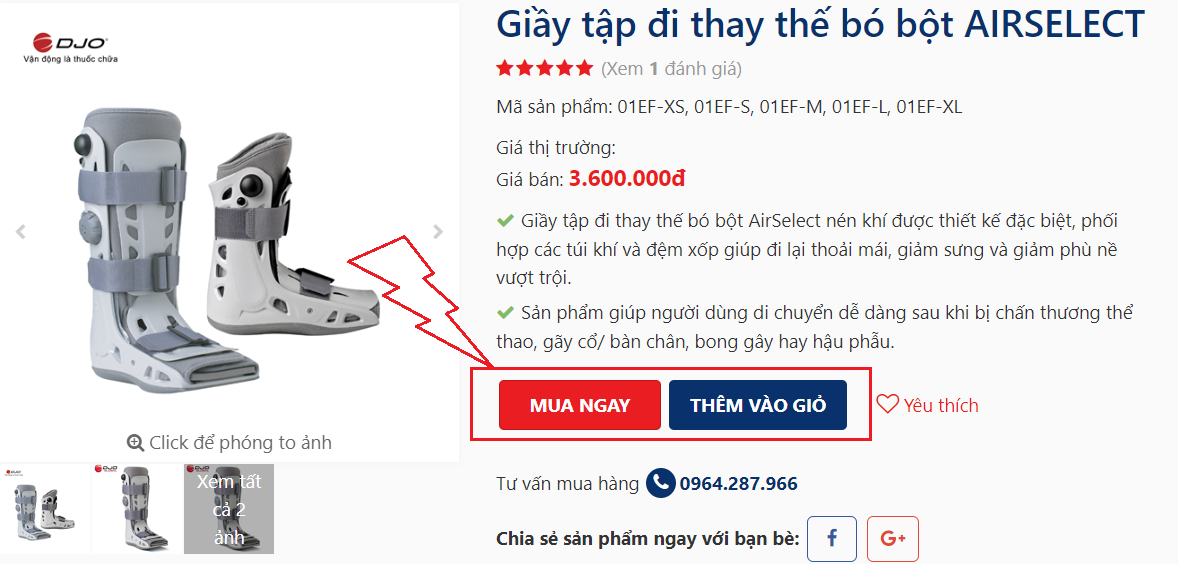Show next image with right arrow
The width and height of the screenshot is (1178, 564).
(x=438, y=232)
